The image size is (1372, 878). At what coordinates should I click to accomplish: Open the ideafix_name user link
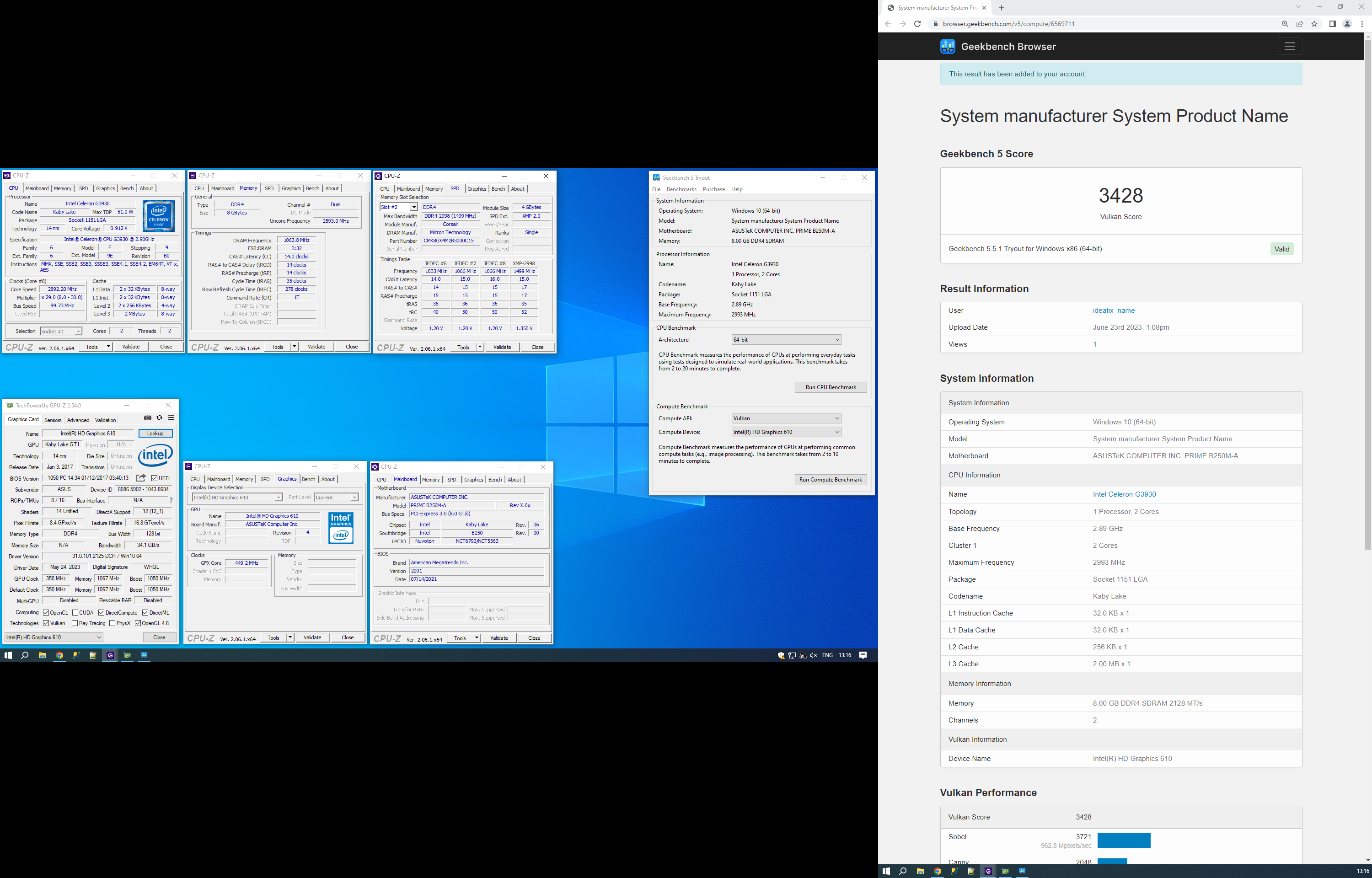click(1114, 311)
